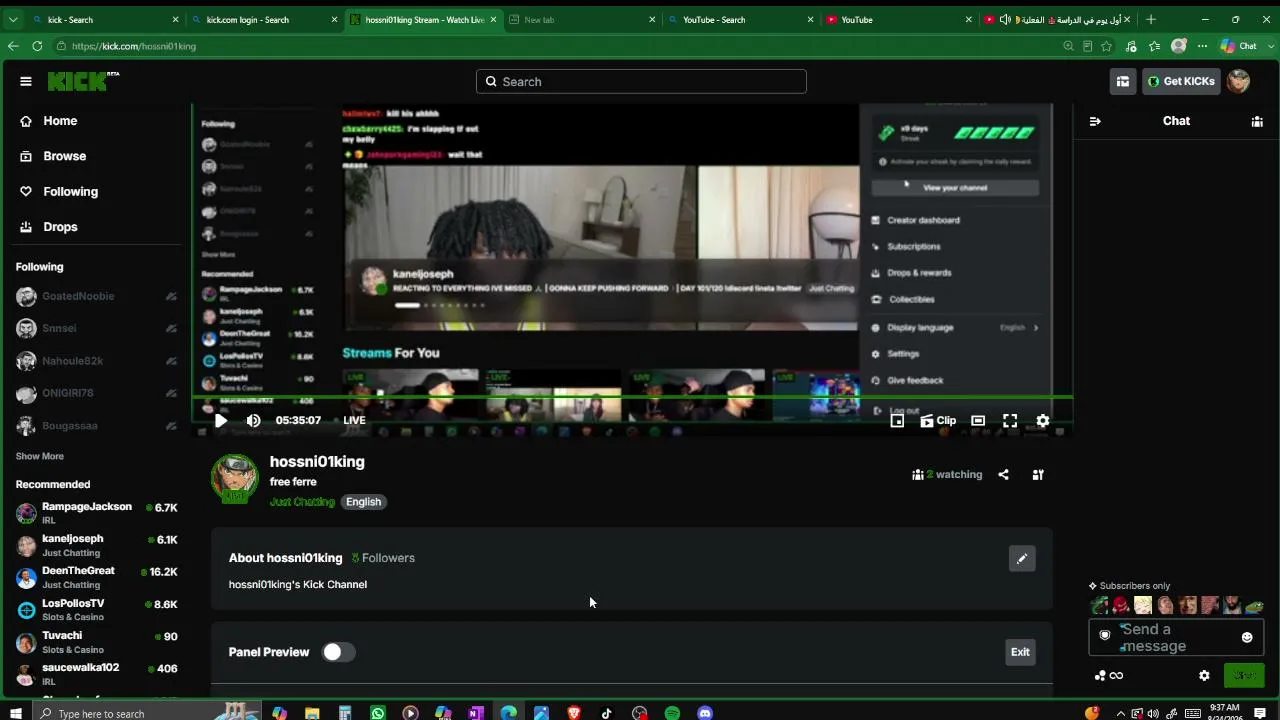Open Snnsei followed channel
The image size is (1280, 720).
click(x=96, y=328)
